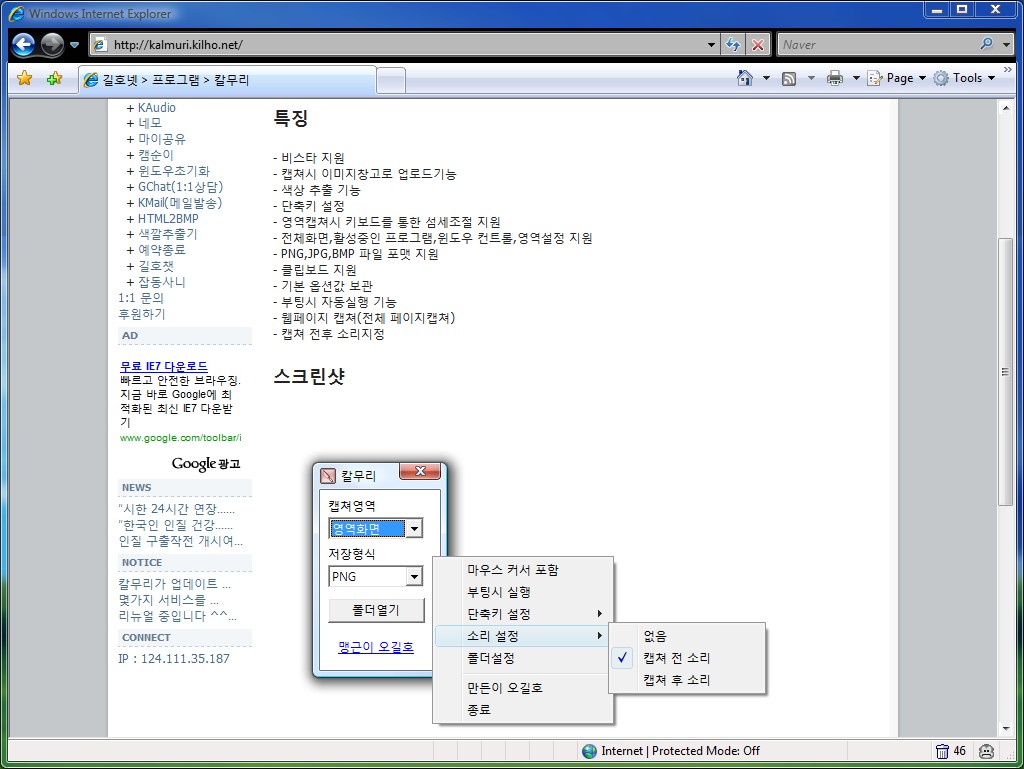Select the 없음 sound option
1024x769 pixels.
coord(655,636)
